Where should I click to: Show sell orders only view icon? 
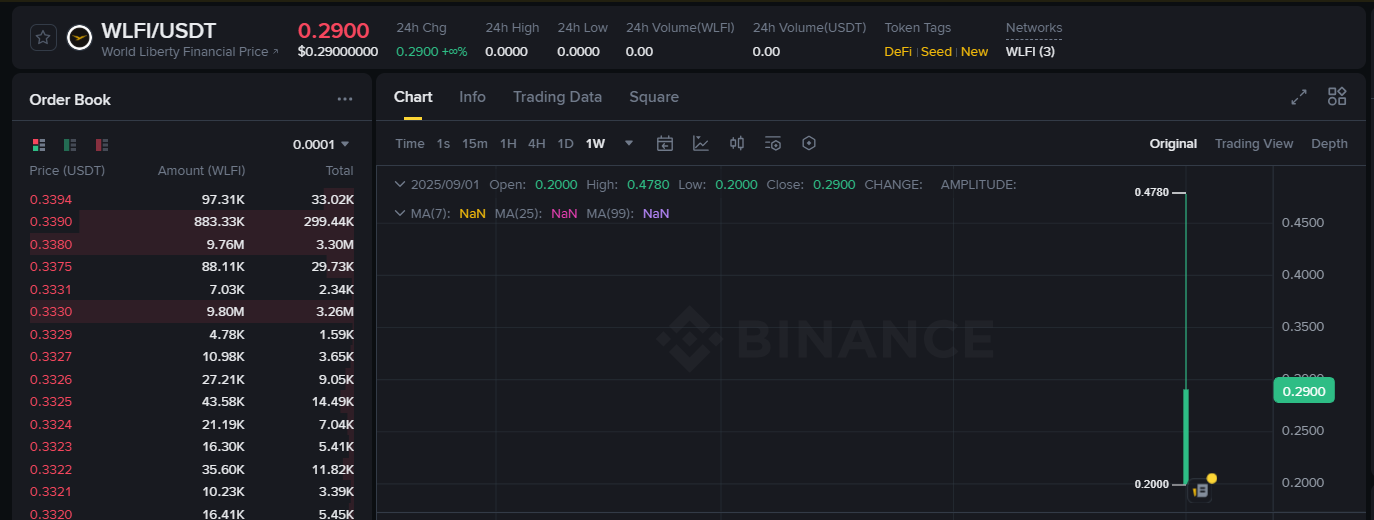pos(102,145)
